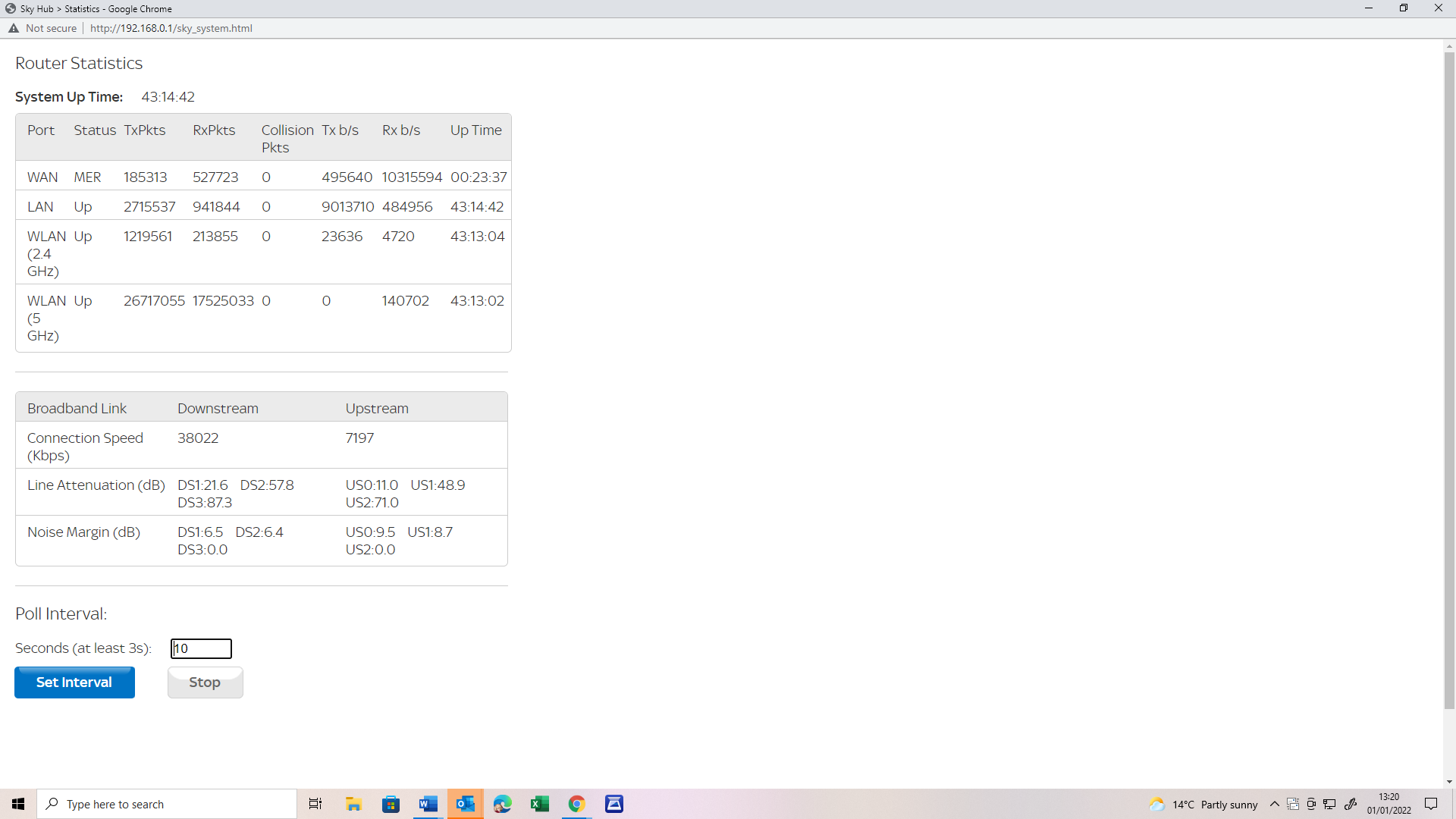Viewport: 1456px width, 819px height.
Task: Click the Not Secure warning icon
Action: coord(13,28)
